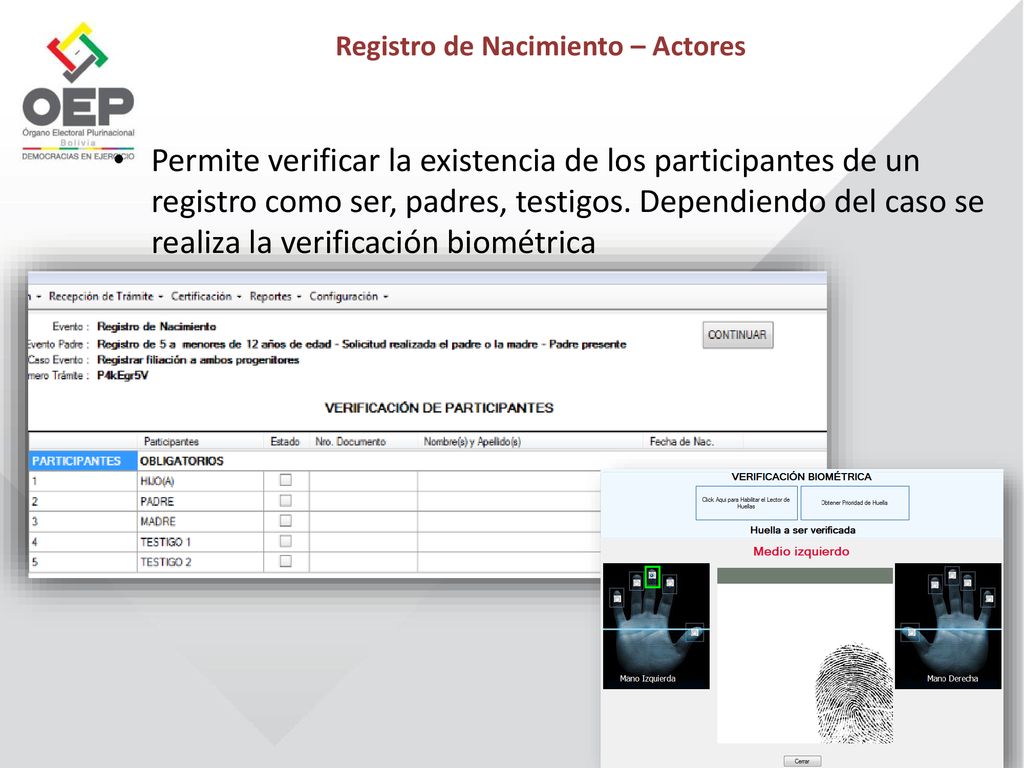Open the Reportes menu
This screenshot has height=768, width=1024.
(x=275, y=296)
